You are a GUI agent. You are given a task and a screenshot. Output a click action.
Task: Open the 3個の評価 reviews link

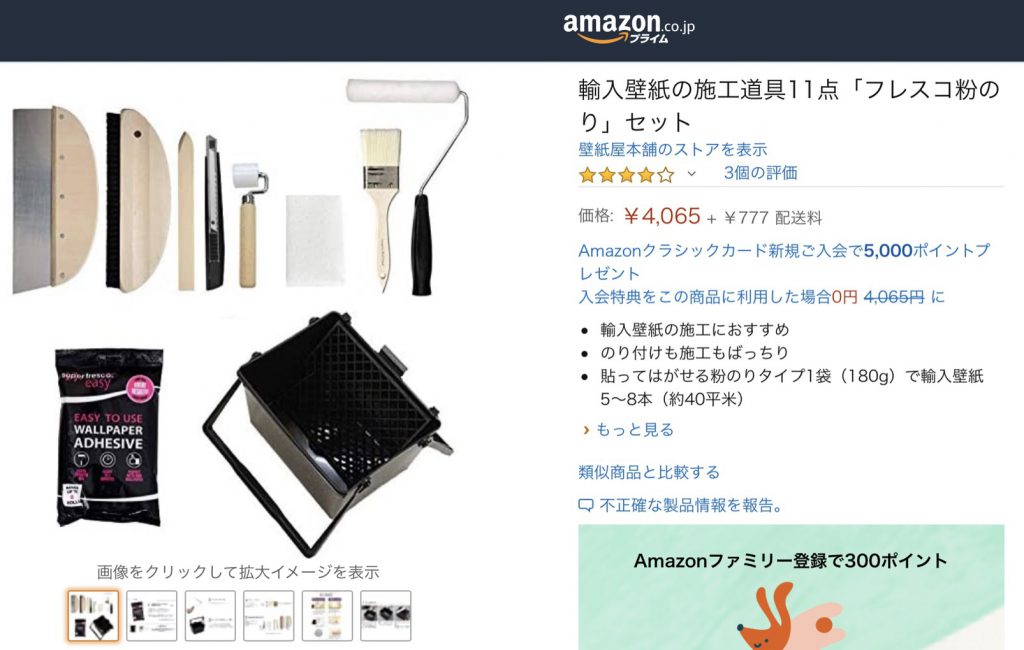[760, 173]
